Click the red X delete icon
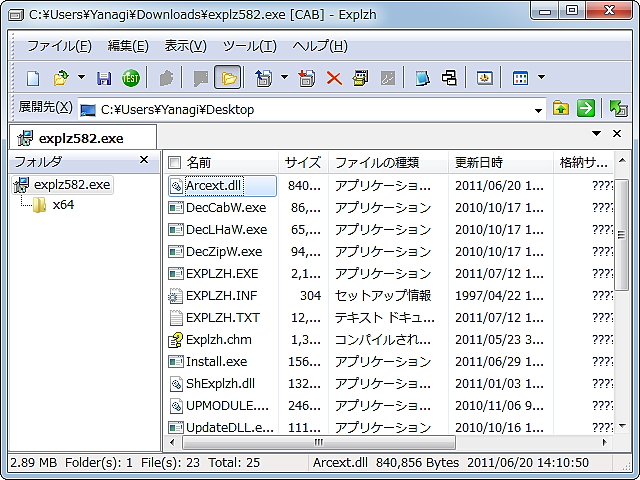 pyautogui.click(x=334, y=78)
